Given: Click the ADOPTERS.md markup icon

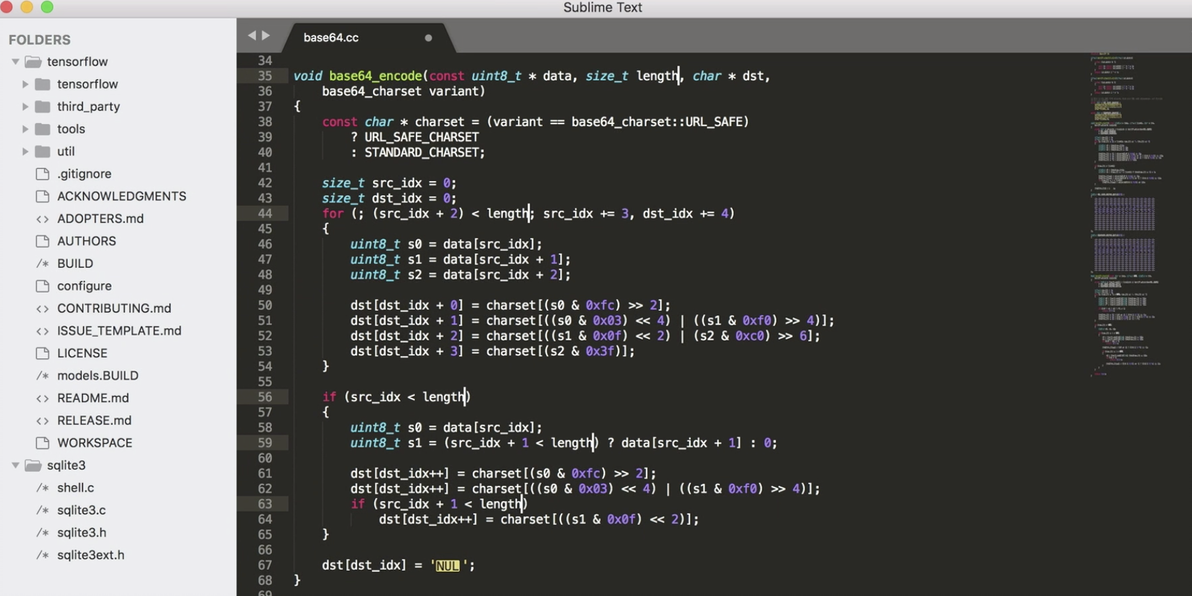Looking at the screenshot, I should pyautogui.click(x=43, y=219).
